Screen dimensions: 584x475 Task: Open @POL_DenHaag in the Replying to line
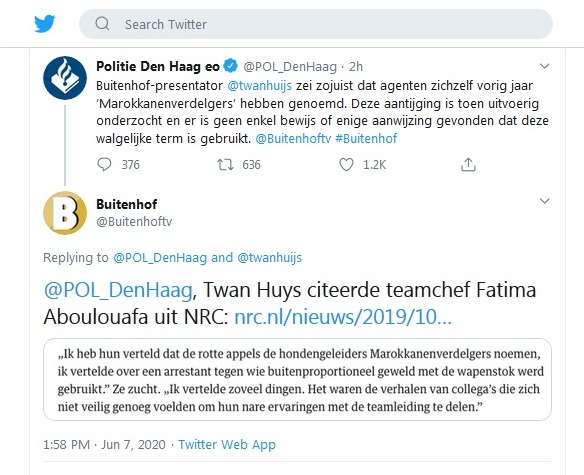click(x=160, y=258)
